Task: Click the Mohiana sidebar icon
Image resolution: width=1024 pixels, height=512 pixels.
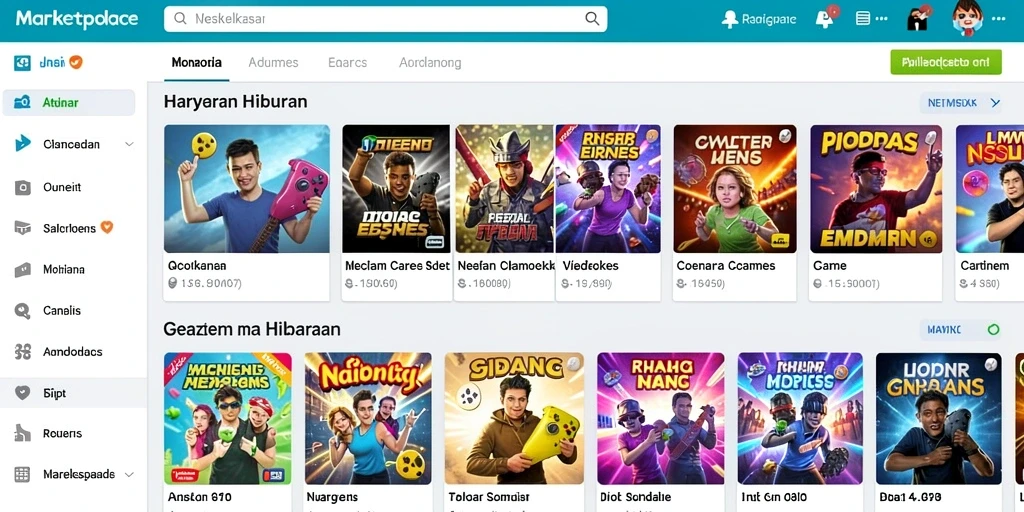Action: pos(22,269)
